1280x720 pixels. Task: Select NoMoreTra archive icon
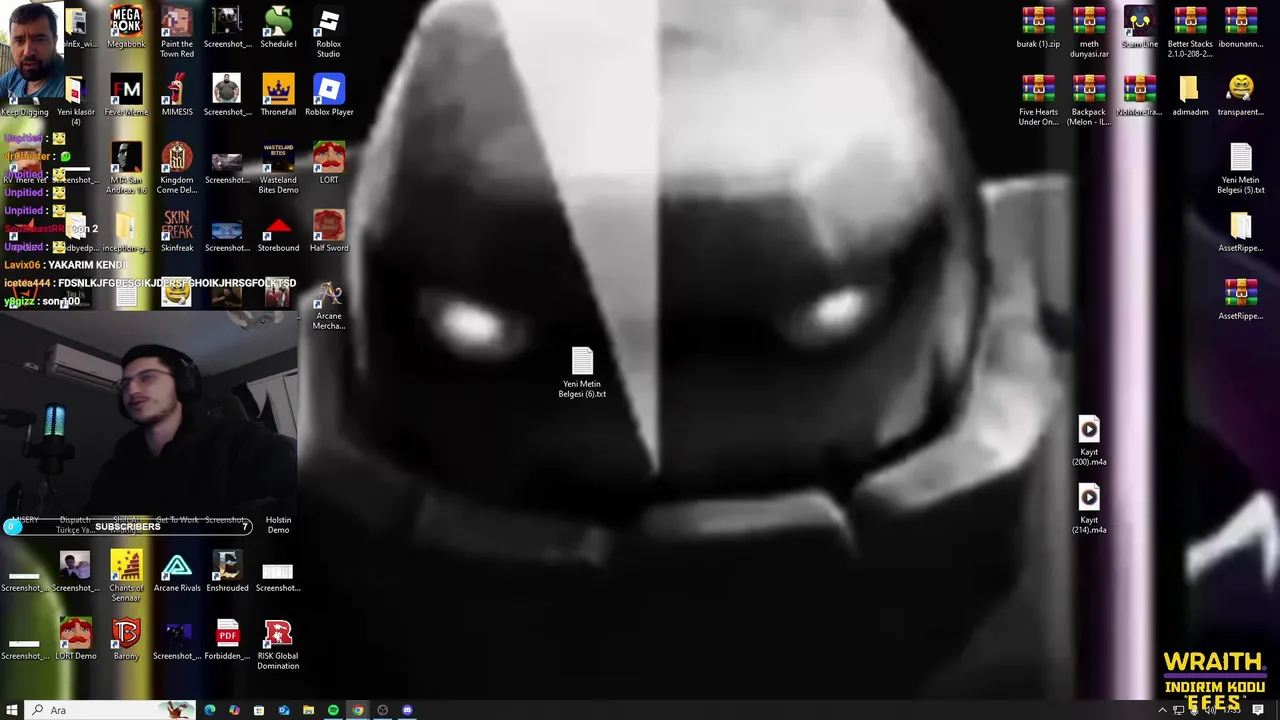pyautogui.click(x=1139, y=95)
